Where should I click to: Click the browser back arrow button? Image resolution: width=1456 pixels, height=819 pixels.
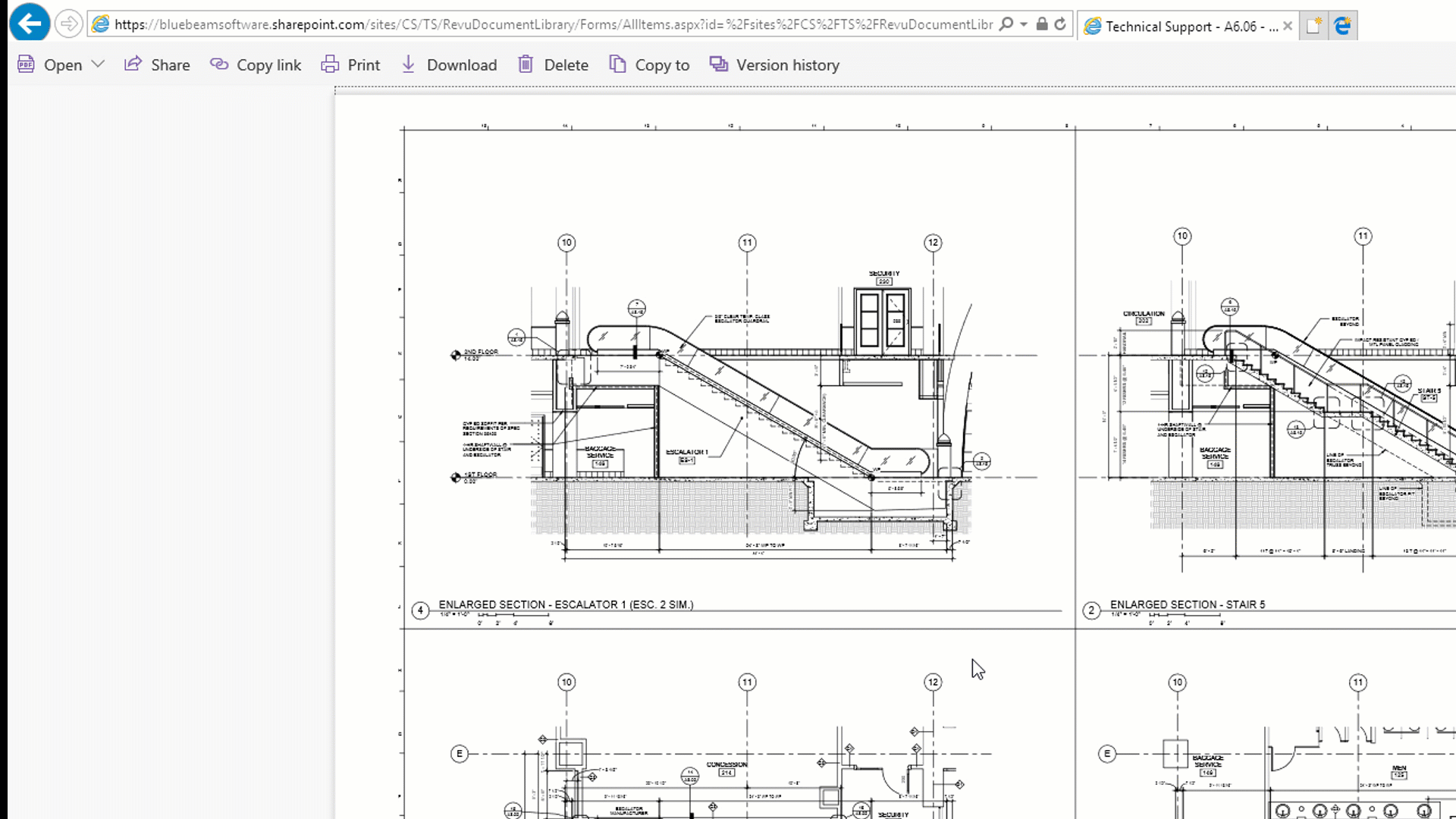point(29,24)
